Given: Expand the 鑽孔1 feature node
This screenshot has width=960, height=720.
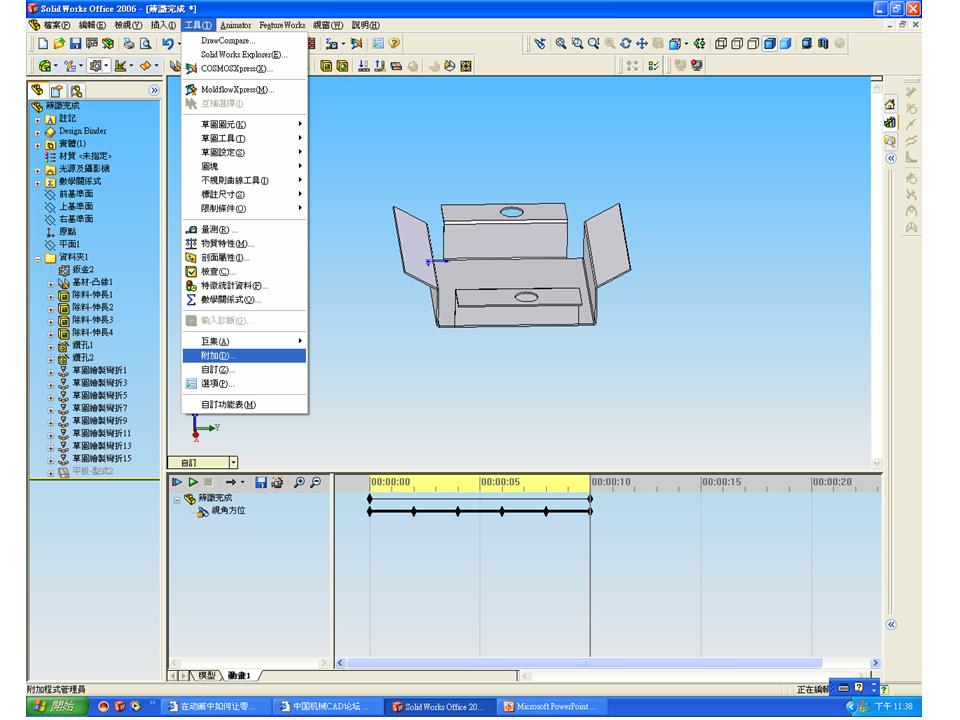Looking at the screenshot, I should (x=51, y=347).
